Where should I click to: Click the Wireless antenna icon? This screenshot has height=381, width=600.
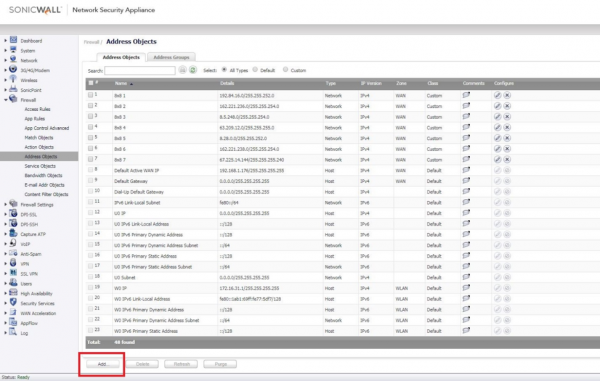pyautogui.click(x=13, y=79)
